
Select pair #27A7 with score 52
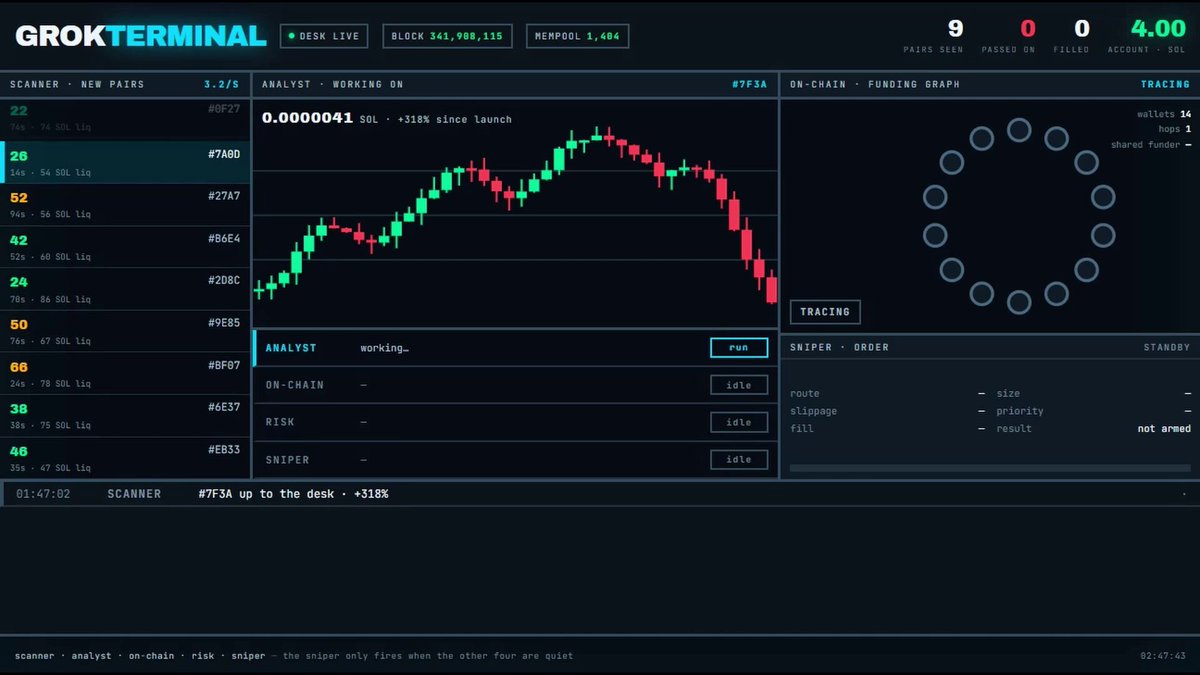125,204
